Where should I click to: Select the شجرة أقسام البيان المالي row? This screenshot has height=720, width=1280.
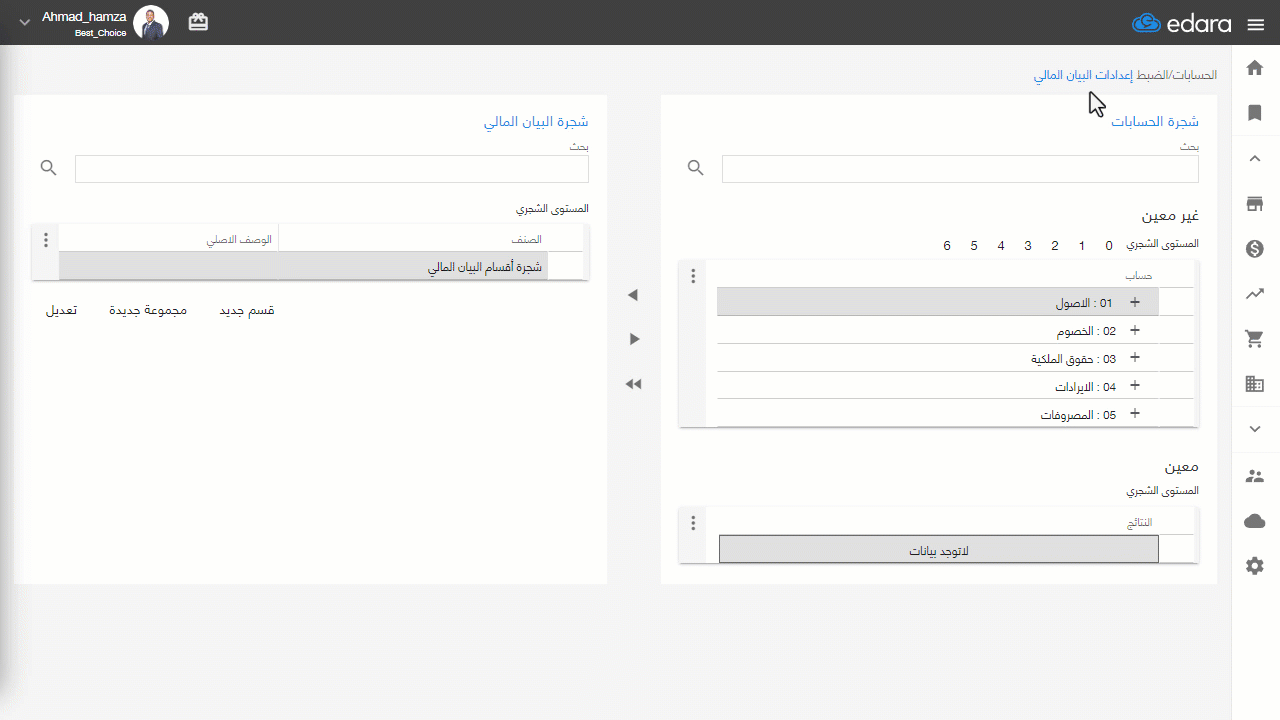(x=304, y=267)
